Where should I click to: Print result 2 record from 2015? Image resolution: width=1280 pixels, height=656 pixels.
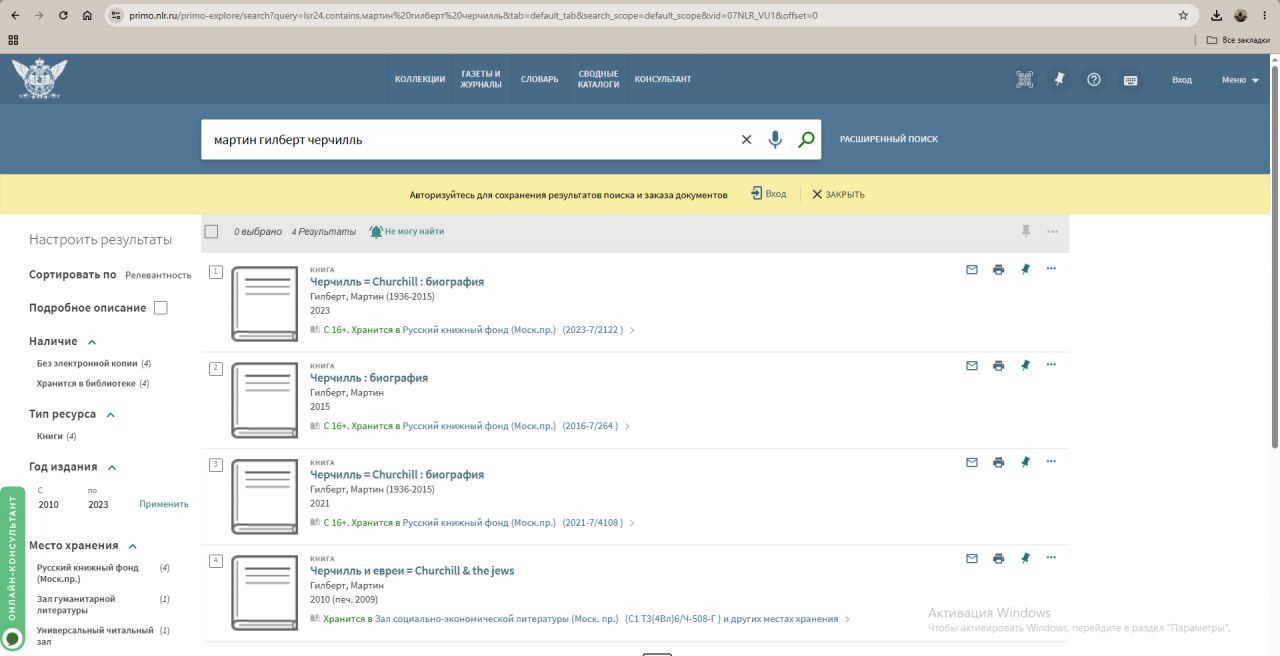998,366
